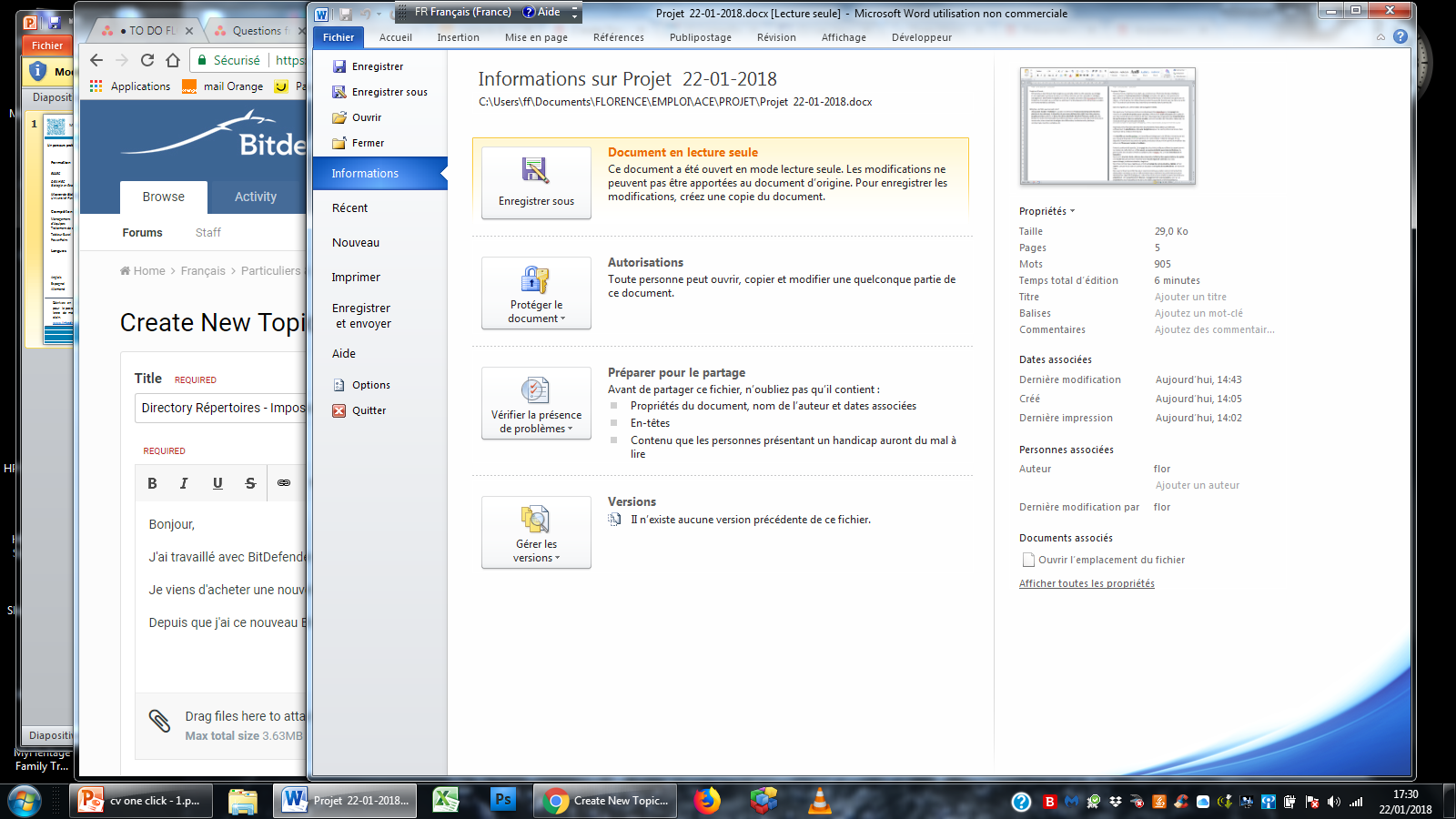Viewport: 1456px width, 819px height.
Task: Toggle strikethrough in the forum editor
Action: (x=250, y=483)
